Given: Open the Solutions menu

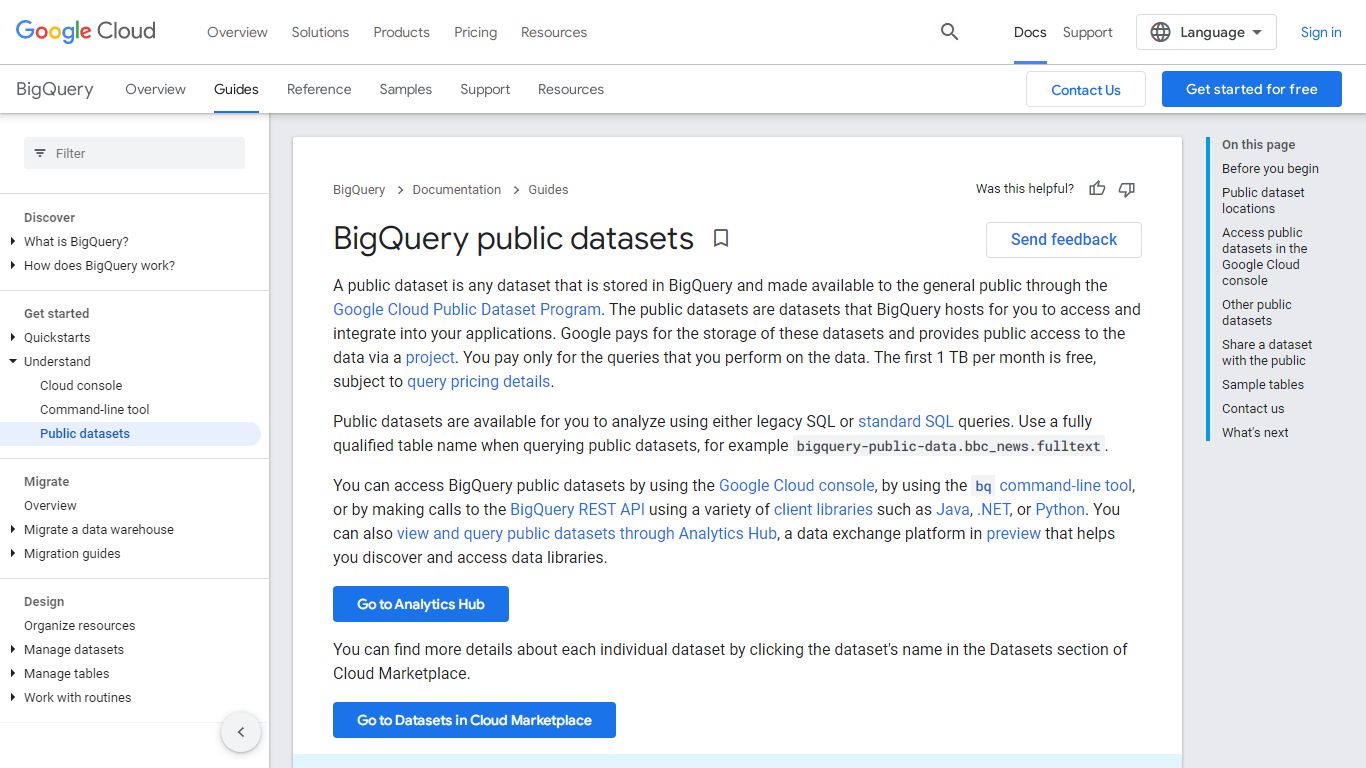Looking at the screenshot, I should [x=320, y=32].
